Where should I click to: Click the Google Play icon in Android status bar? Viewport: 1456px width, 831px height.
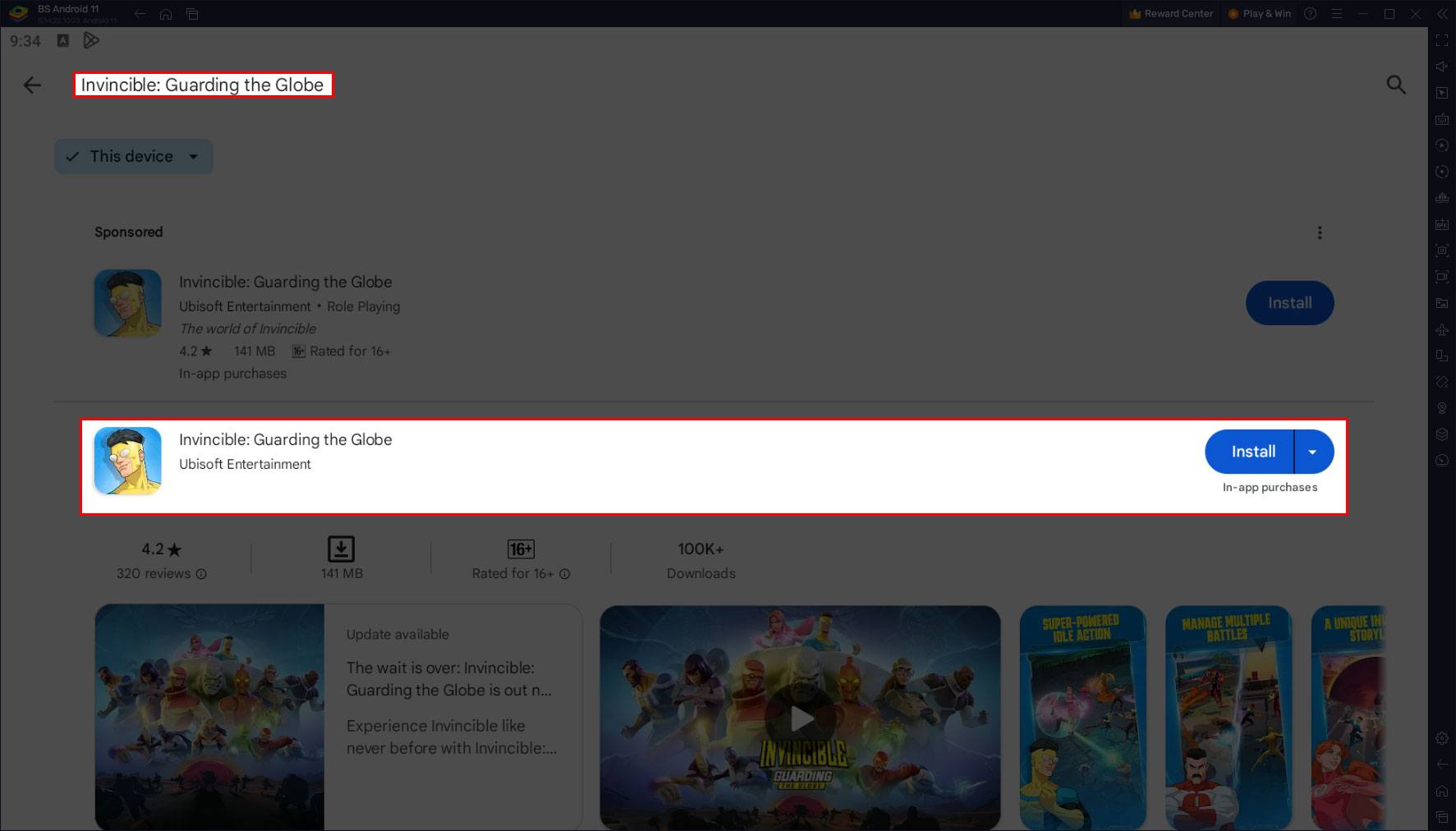tap(91, 40)
